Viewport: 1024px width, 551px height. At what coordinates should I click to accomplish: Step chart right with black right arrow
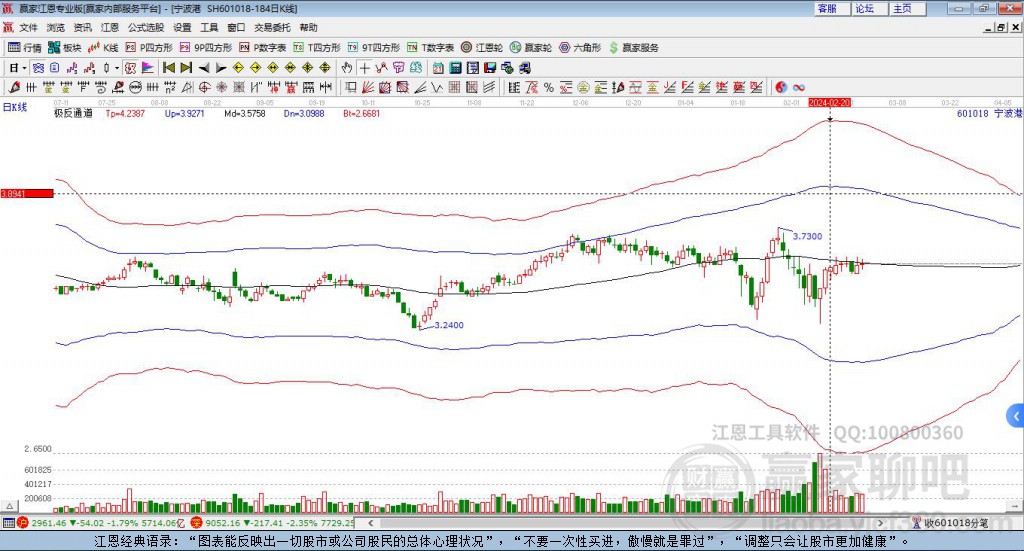coord(221,68)
